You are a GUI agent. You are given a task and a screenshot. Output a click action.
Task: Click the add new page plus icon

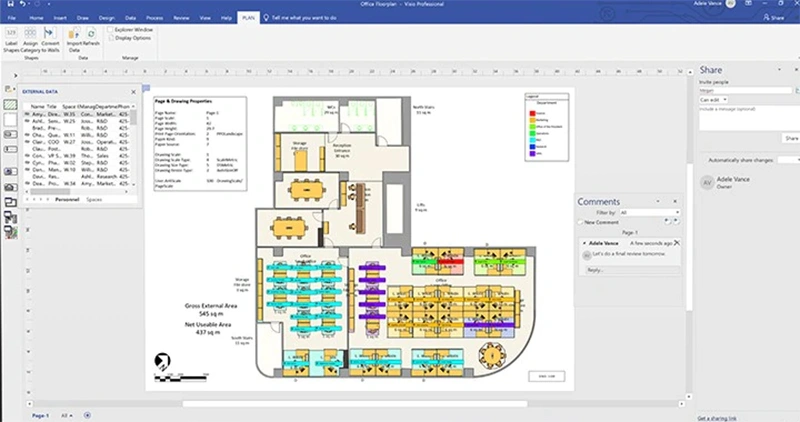(86, 413)
